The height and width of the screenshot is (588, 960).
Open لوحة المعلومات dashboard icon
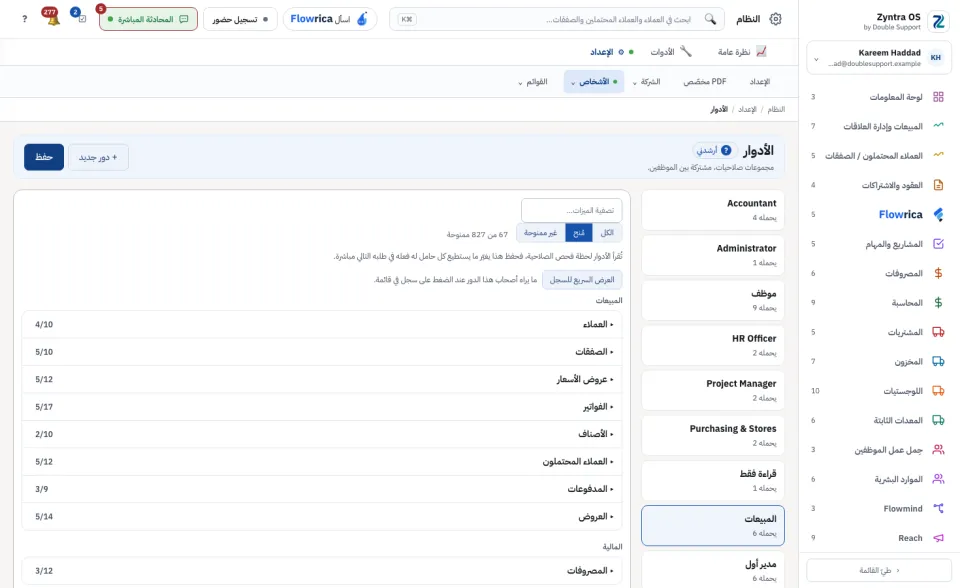click(x=938, y=97)
